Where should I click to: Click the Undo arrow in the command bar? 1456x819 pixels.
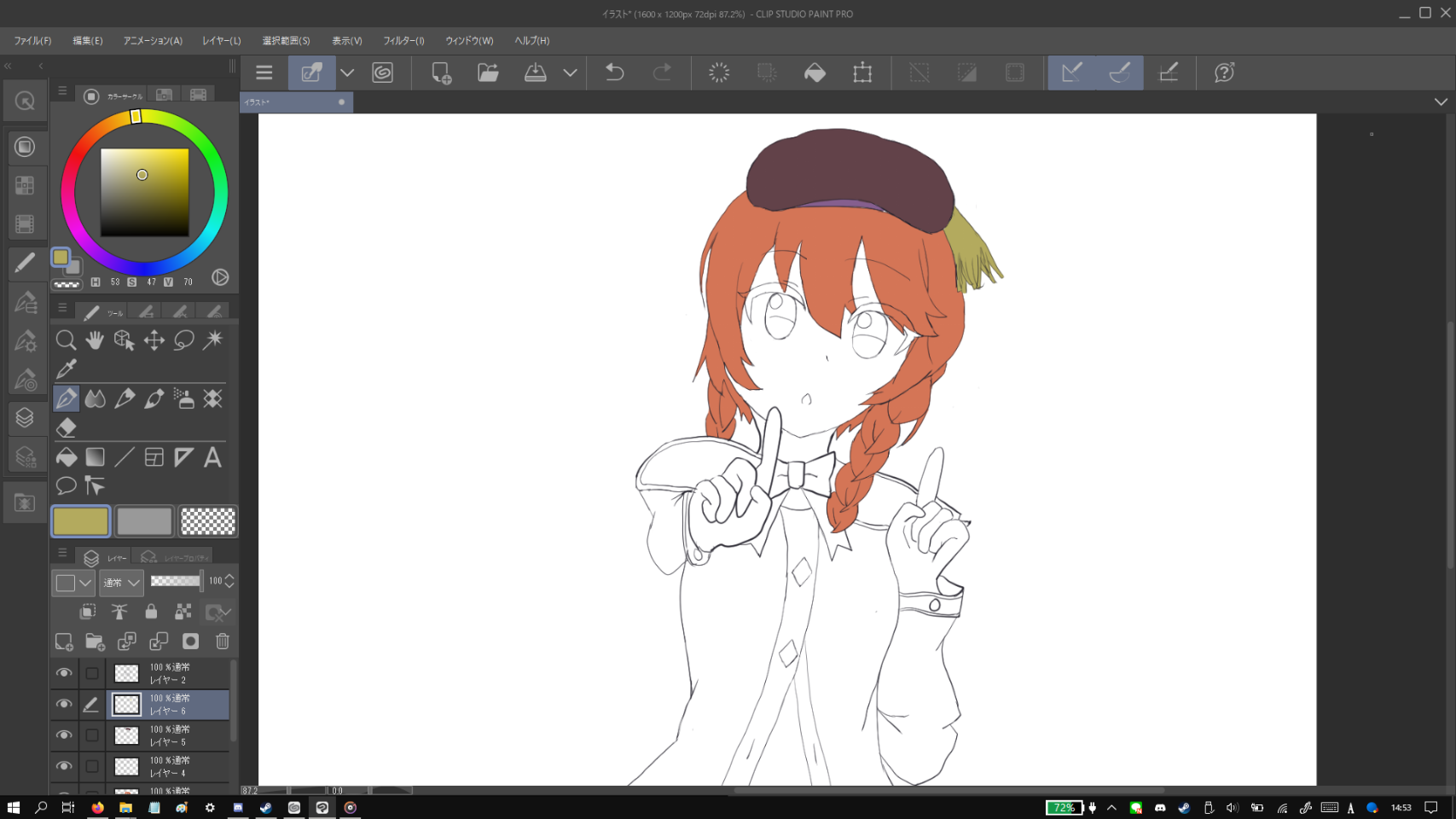(x=614, y=73)
